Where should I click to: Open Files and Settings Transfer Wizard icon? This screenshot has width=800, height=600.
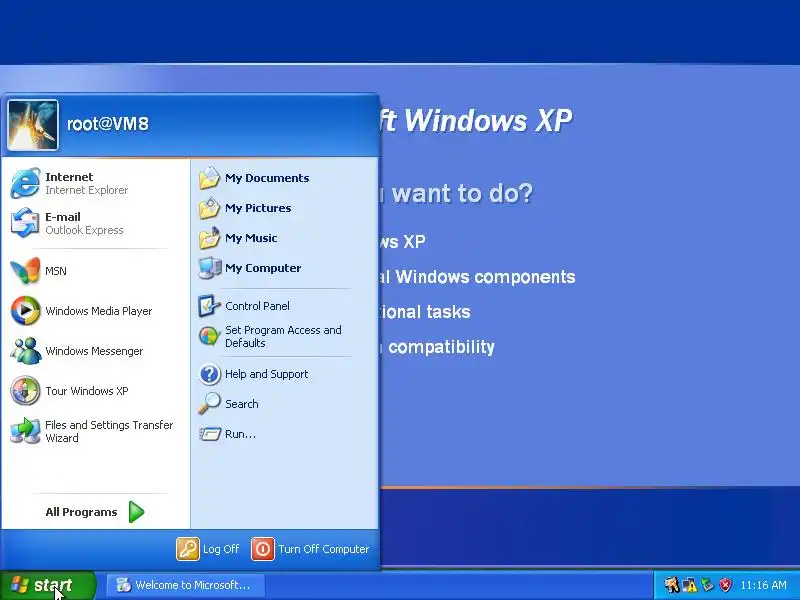pos(25,431)
